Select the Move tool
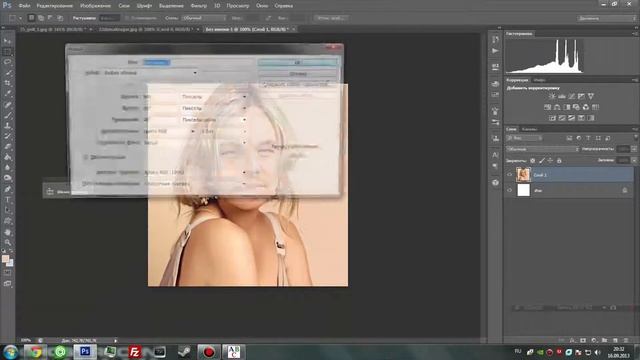 (7, 41)
